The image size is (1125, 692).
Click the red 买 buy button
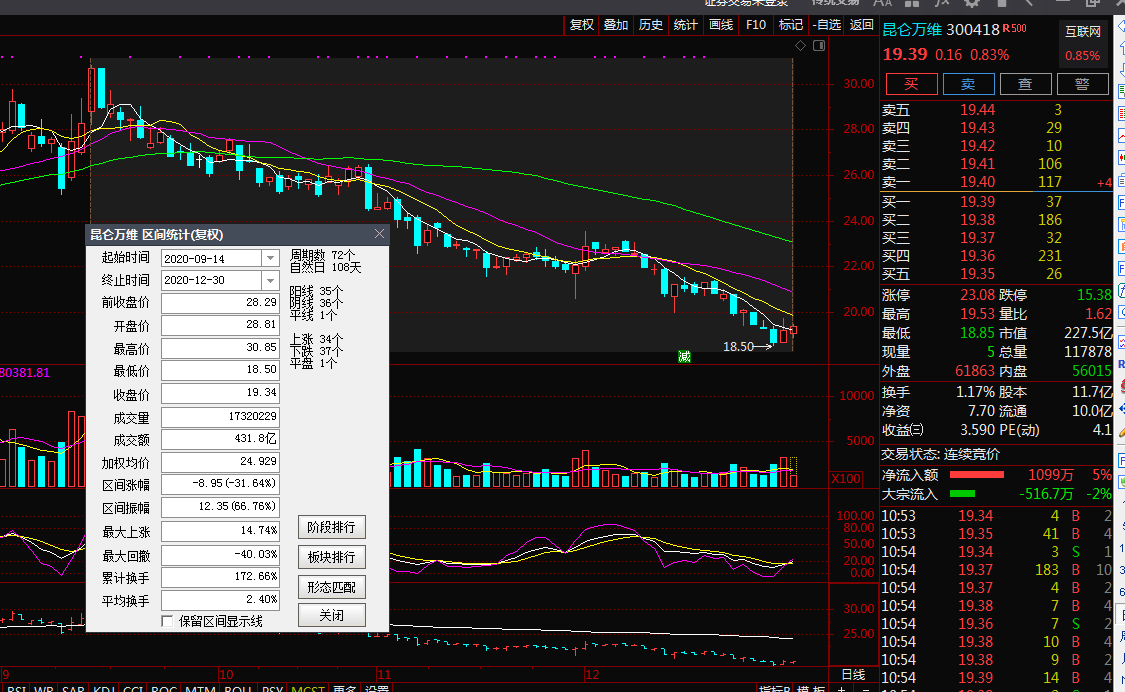tap(911, 84)
